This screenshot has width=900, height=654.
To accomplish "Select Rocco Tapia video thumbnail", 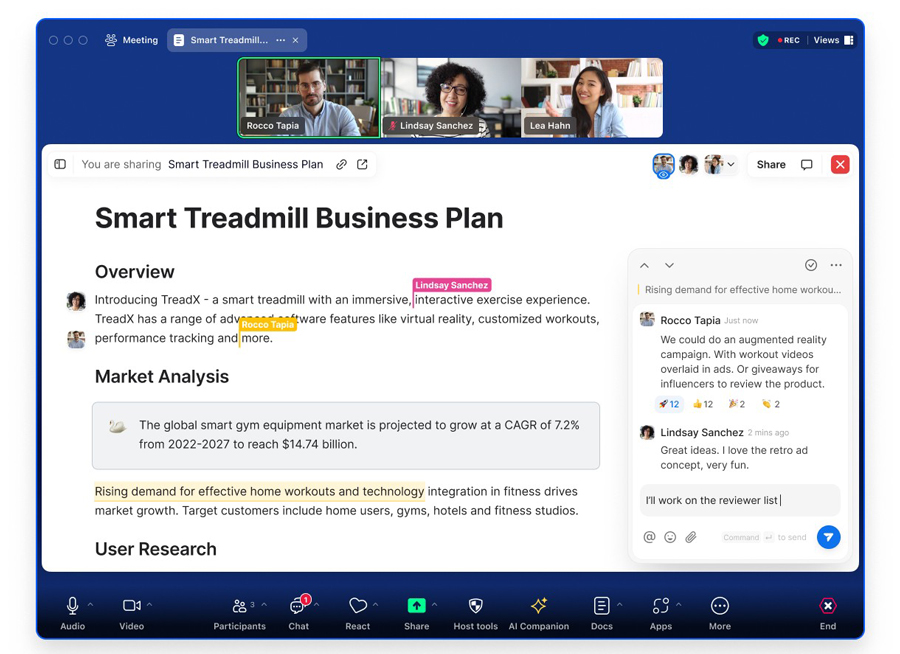I will [x=309, y=98].
